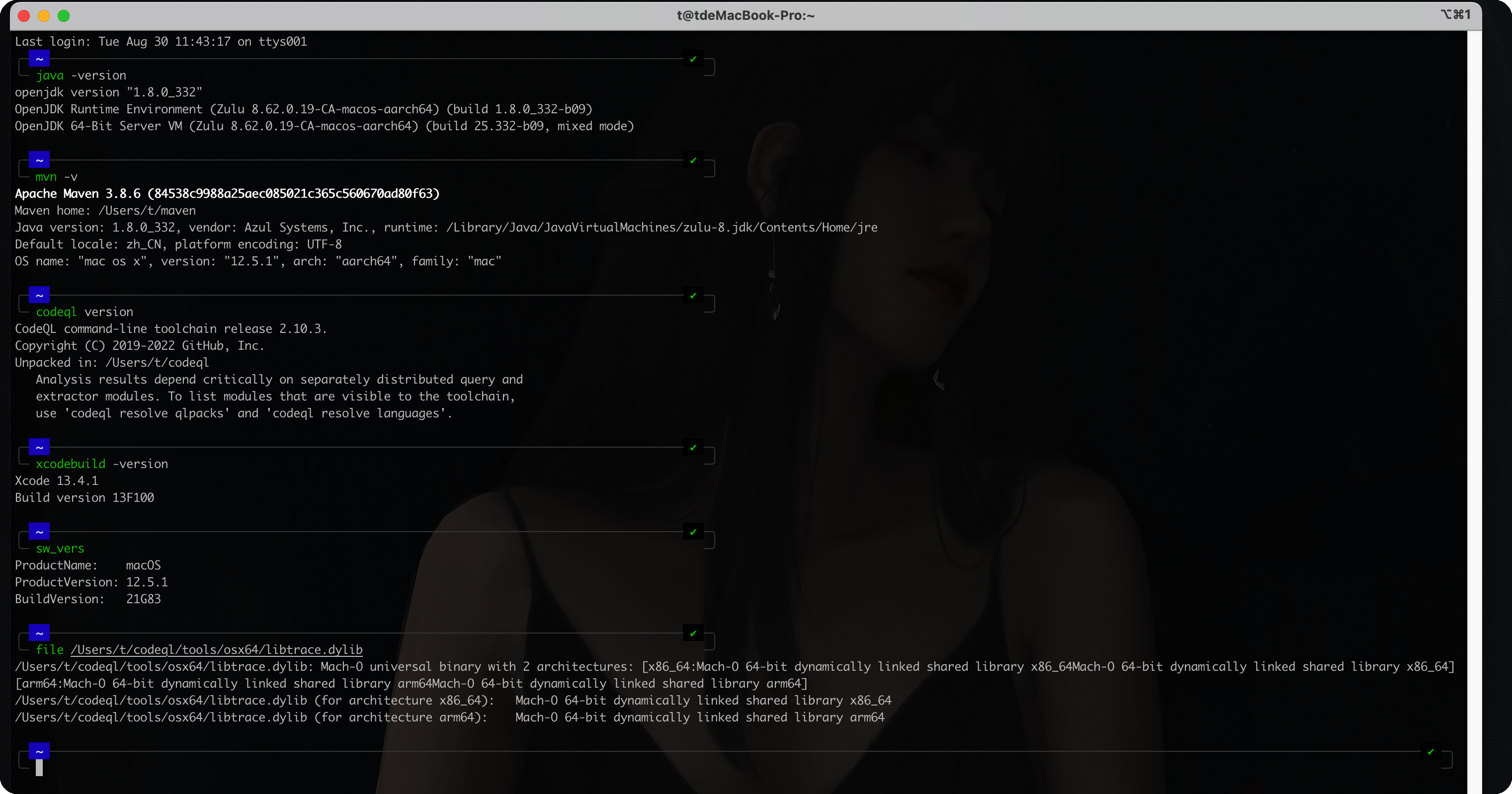The width and height of the screenshot is (1512, 794).
Task: Click the green checkmark on the mvn prompt line
Action: [693, 160]
